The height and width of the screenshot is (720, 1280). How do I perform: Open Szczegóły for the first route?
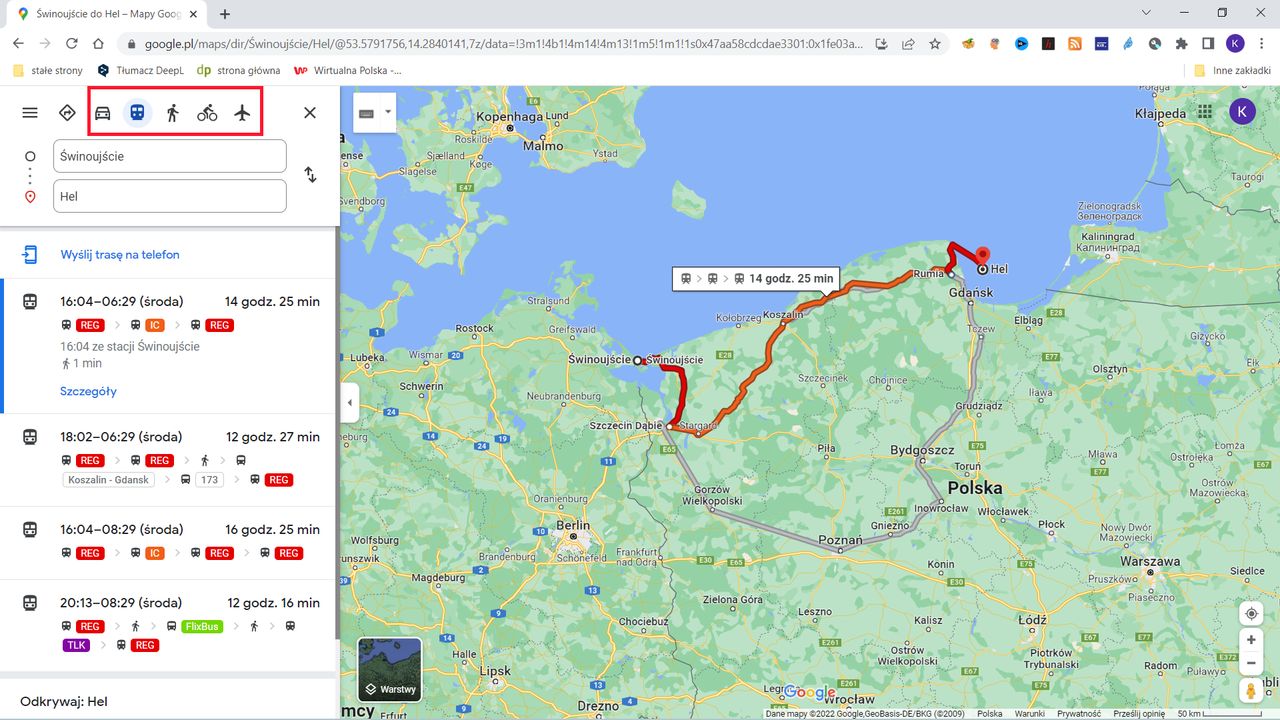tap(88, 391)
